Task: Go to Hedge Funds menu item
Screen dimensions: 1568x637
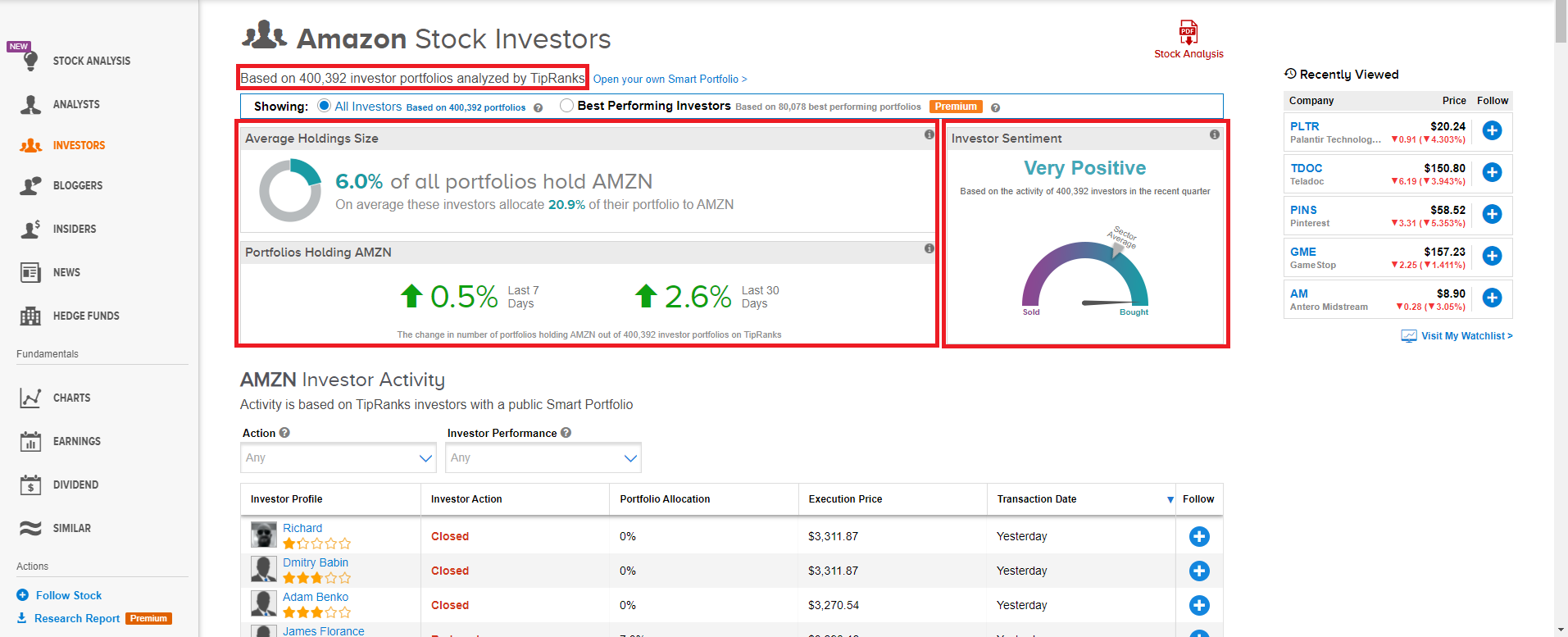Action: tap(86, 316)
